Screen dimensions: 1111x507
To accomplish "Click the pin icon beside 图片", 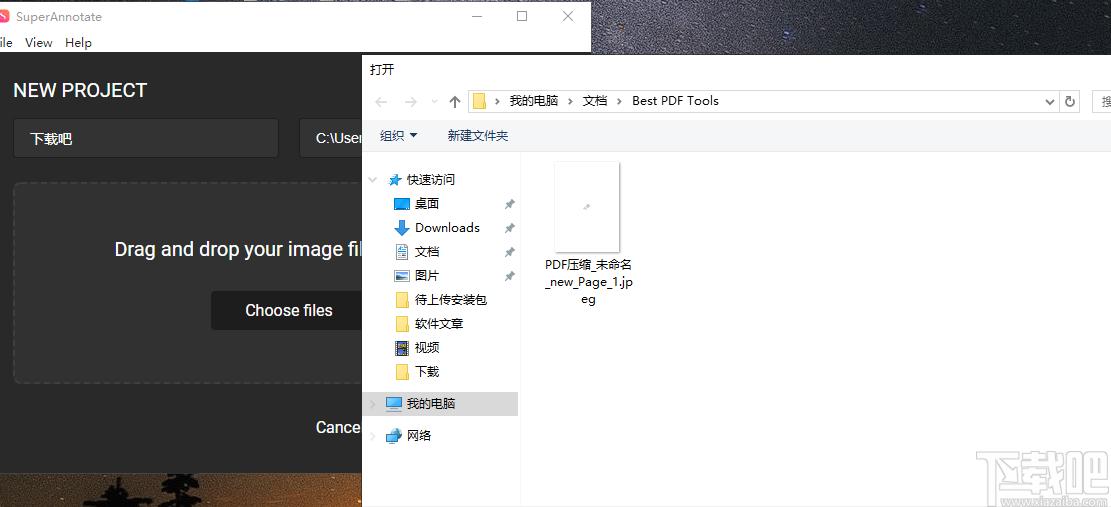I will 509,276.
